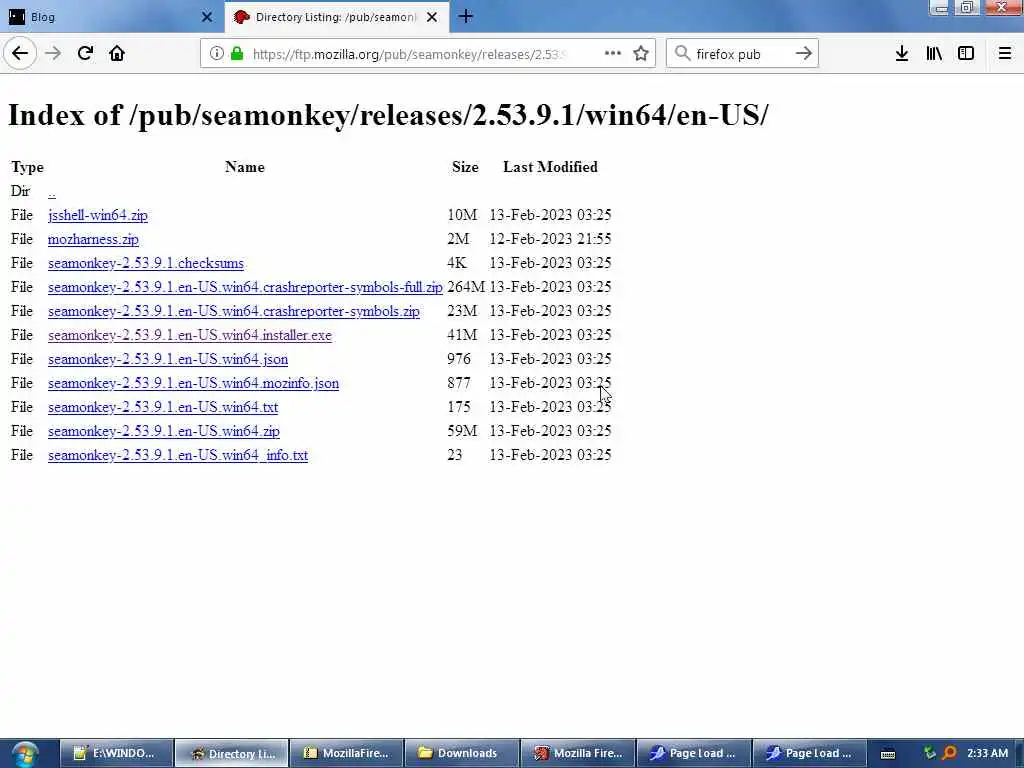Open the Windows Start menu
1024x768 pixels.
[25, 754]
